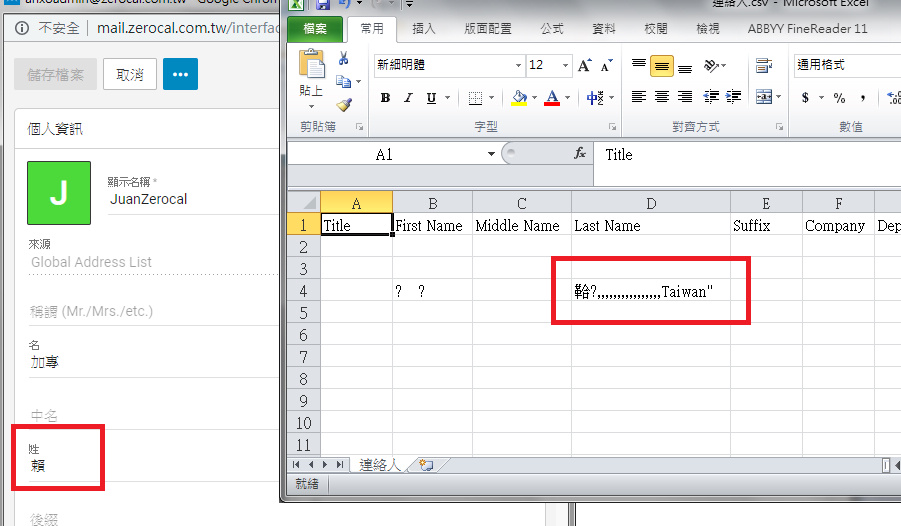Toggle Middle Align for cells
The height and width of the screenshot is (526, 901).
pos(661,66)
